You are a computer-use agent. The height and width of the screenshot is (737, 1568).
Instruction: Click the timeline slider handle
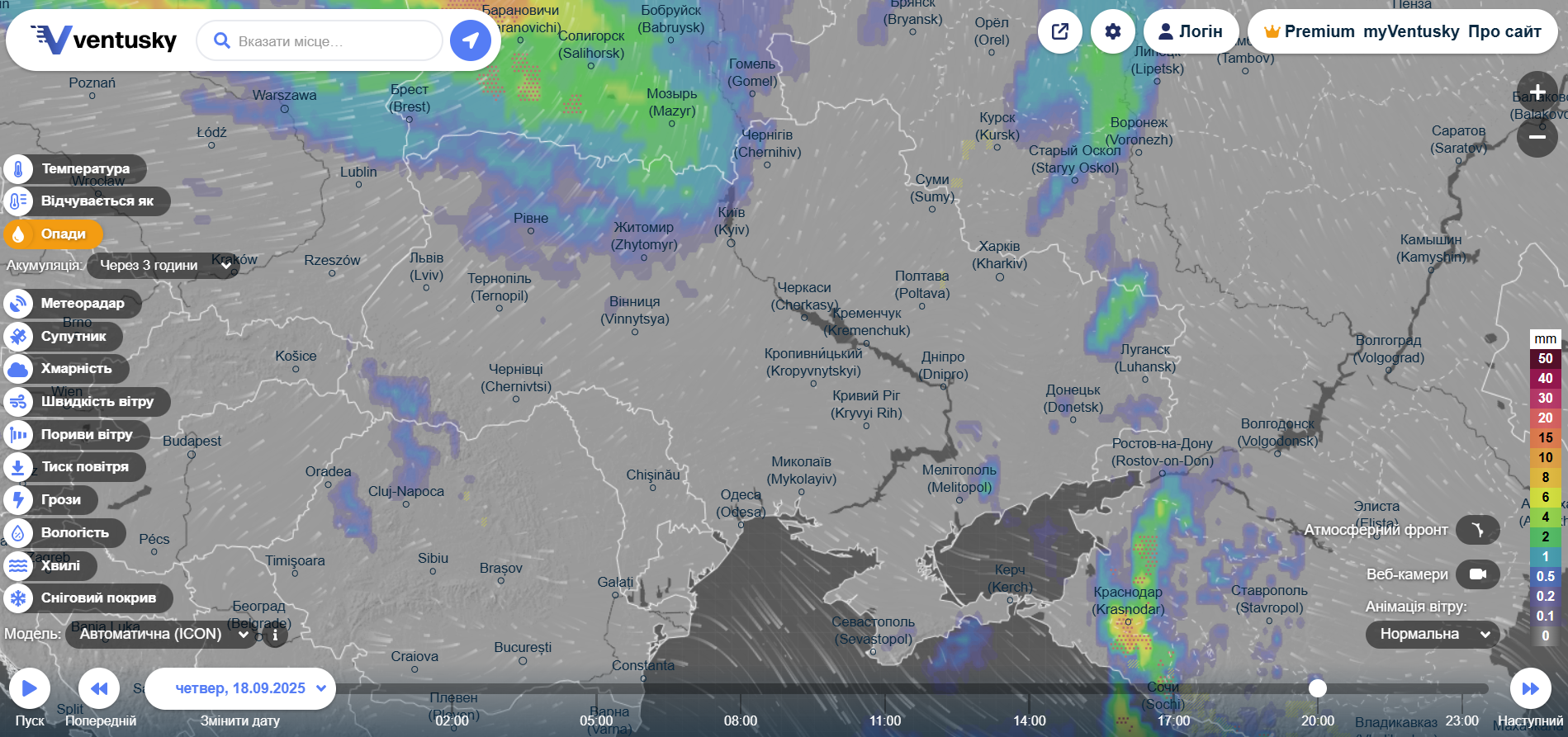point(1317,688)
